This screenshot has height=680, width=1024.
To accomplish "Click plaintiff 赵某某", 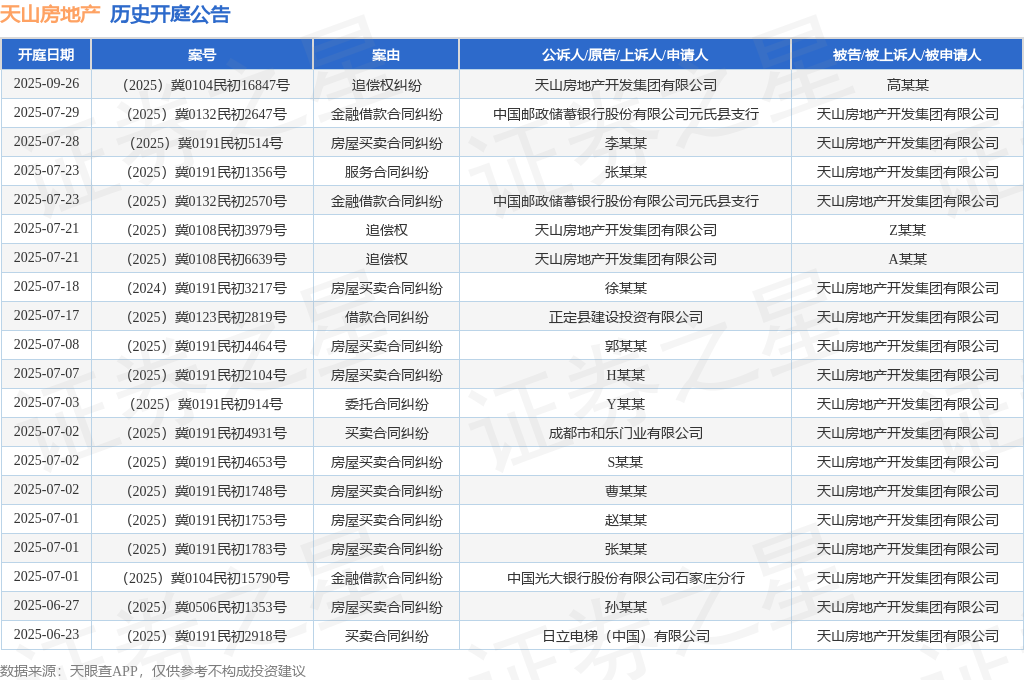I will coord(626,520).
